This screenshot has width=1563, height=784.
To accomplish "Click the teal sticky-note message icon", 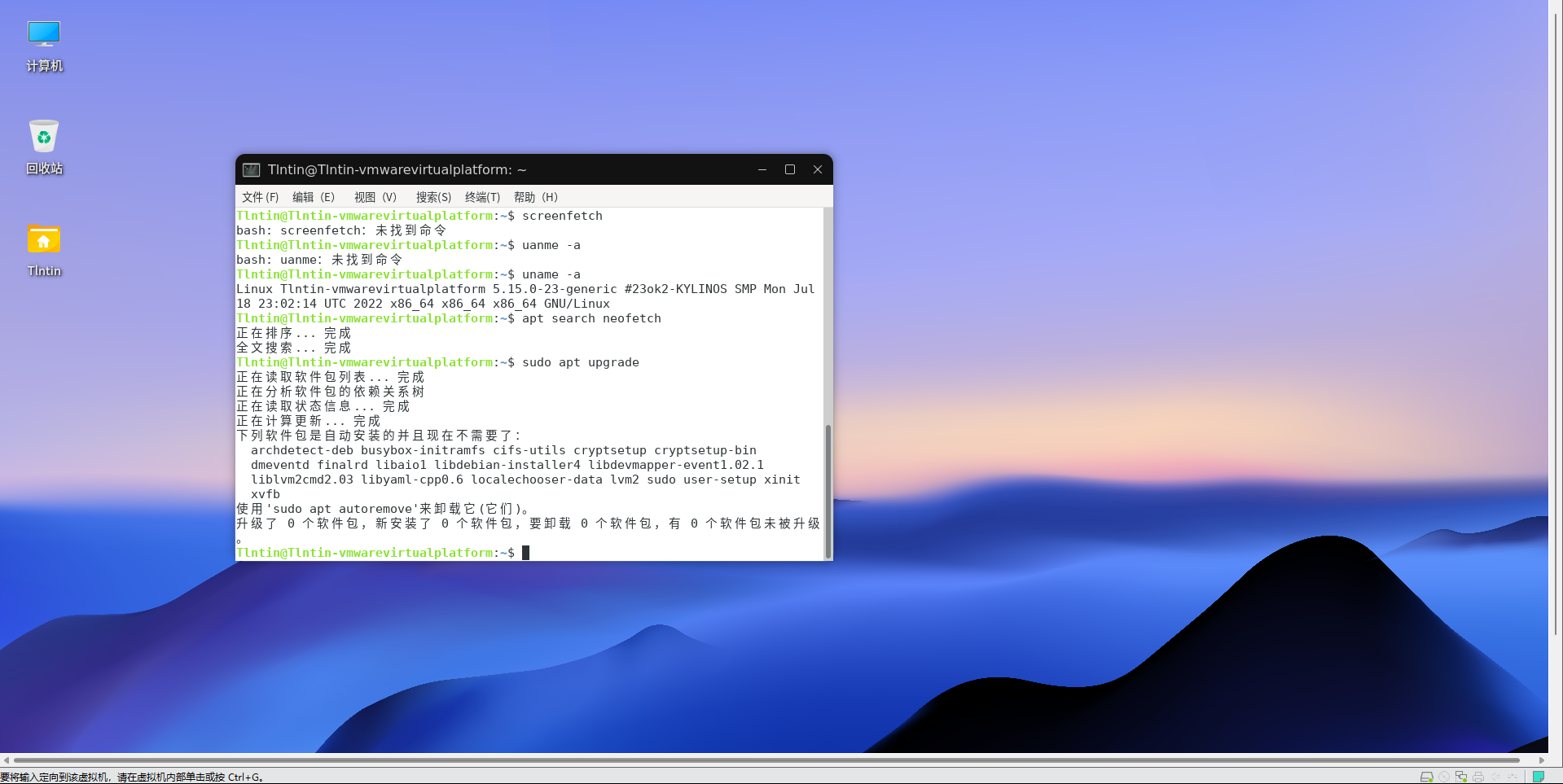I will (1539, 777).
